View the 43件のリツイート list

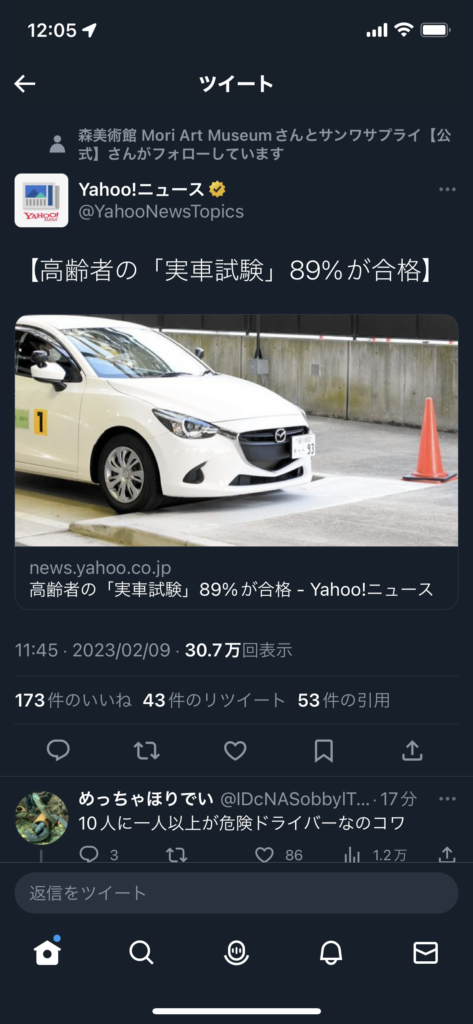coord(214,701)
